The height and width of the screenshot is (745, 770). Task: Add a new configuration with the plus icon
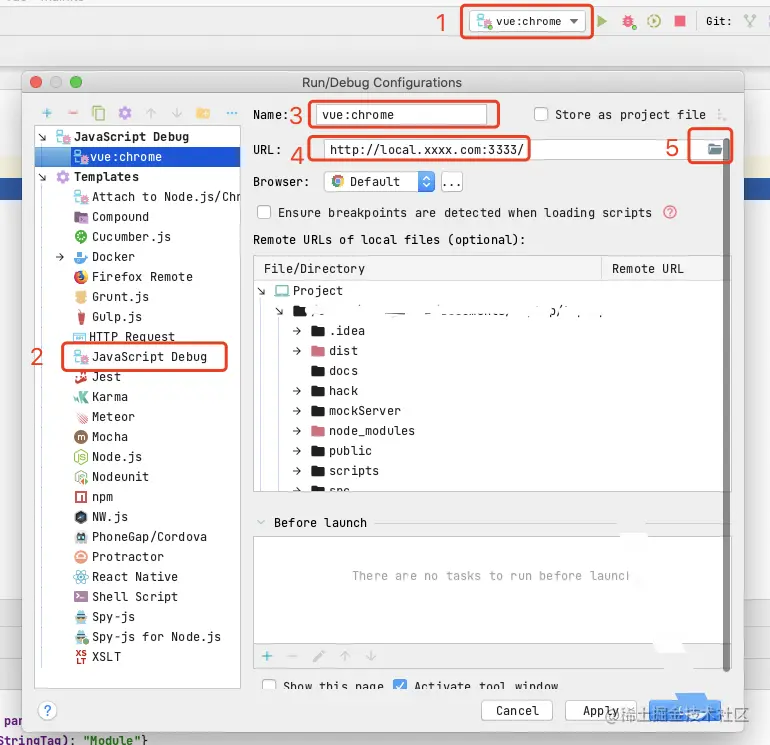[47, 113]
